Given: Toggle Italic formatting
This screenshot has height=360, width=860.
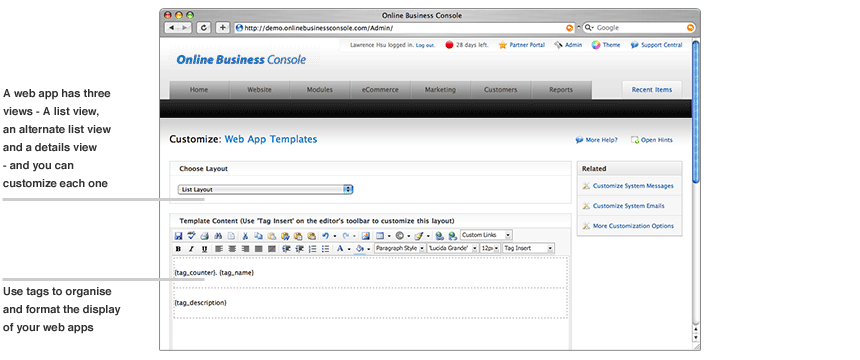Looking at the screenshot, I should (x=192, y=249).
